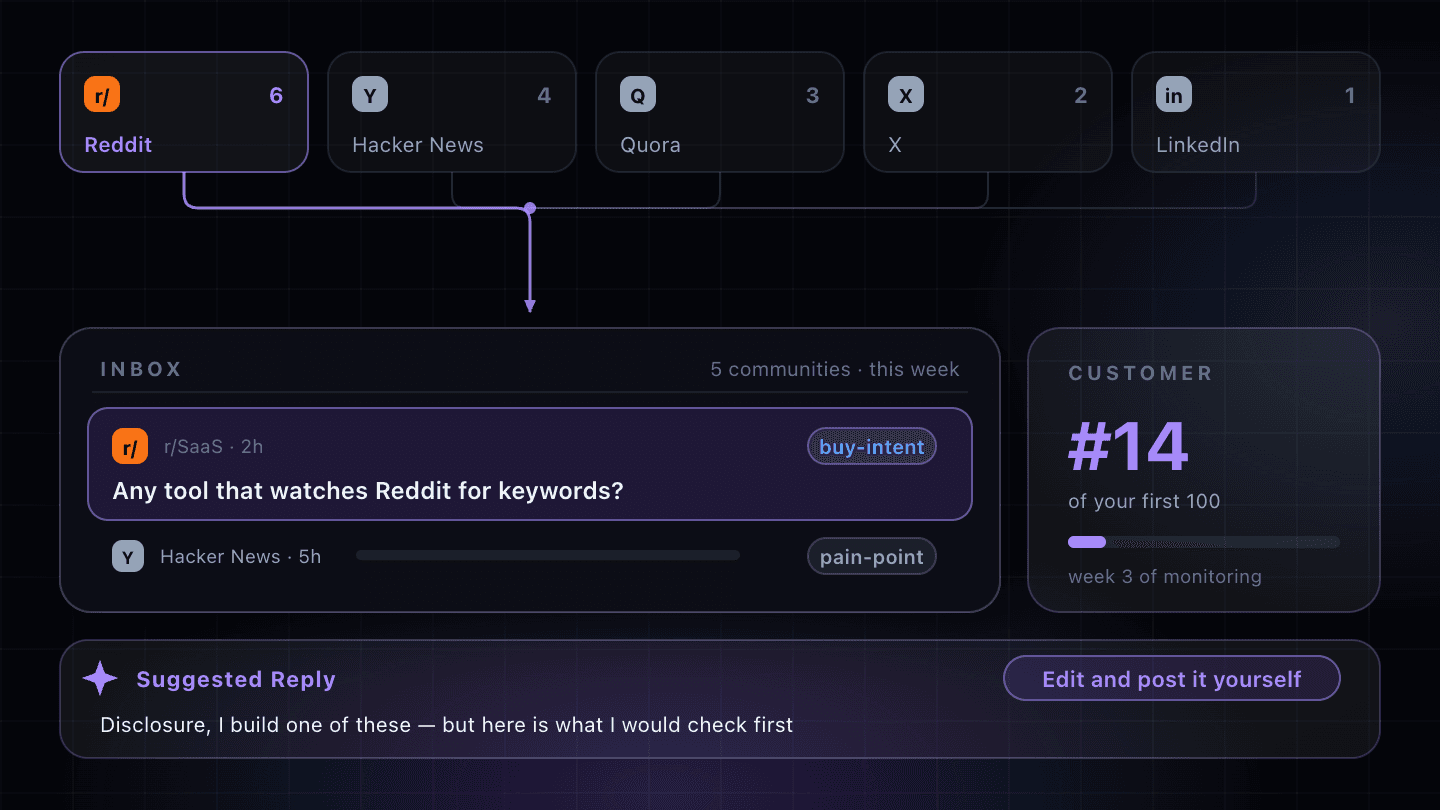Click the Suggested Reply sparkle icon

[100, 678]
